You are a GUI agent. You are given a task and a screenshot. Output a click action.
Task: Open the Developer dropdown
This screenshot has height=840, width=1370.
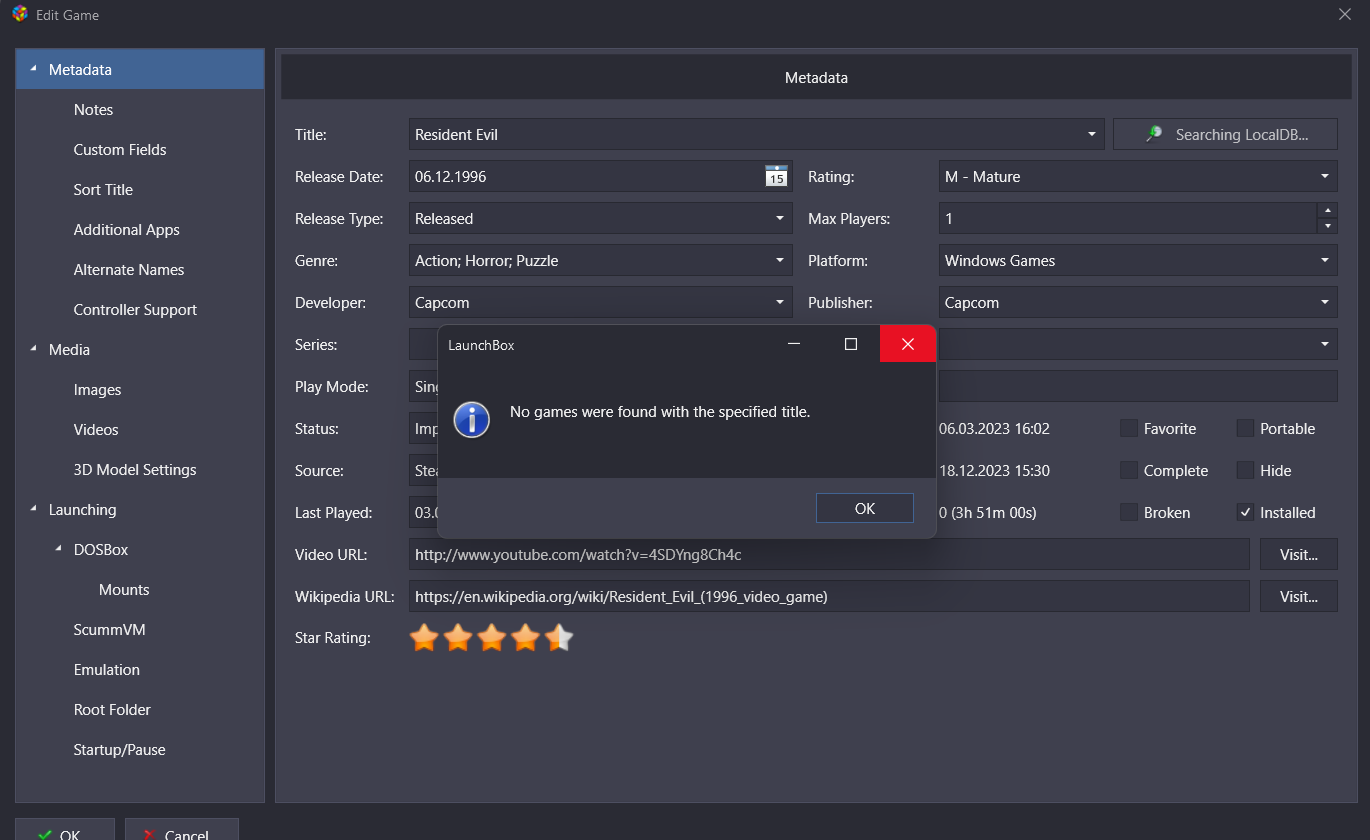[x=780, y=302]
